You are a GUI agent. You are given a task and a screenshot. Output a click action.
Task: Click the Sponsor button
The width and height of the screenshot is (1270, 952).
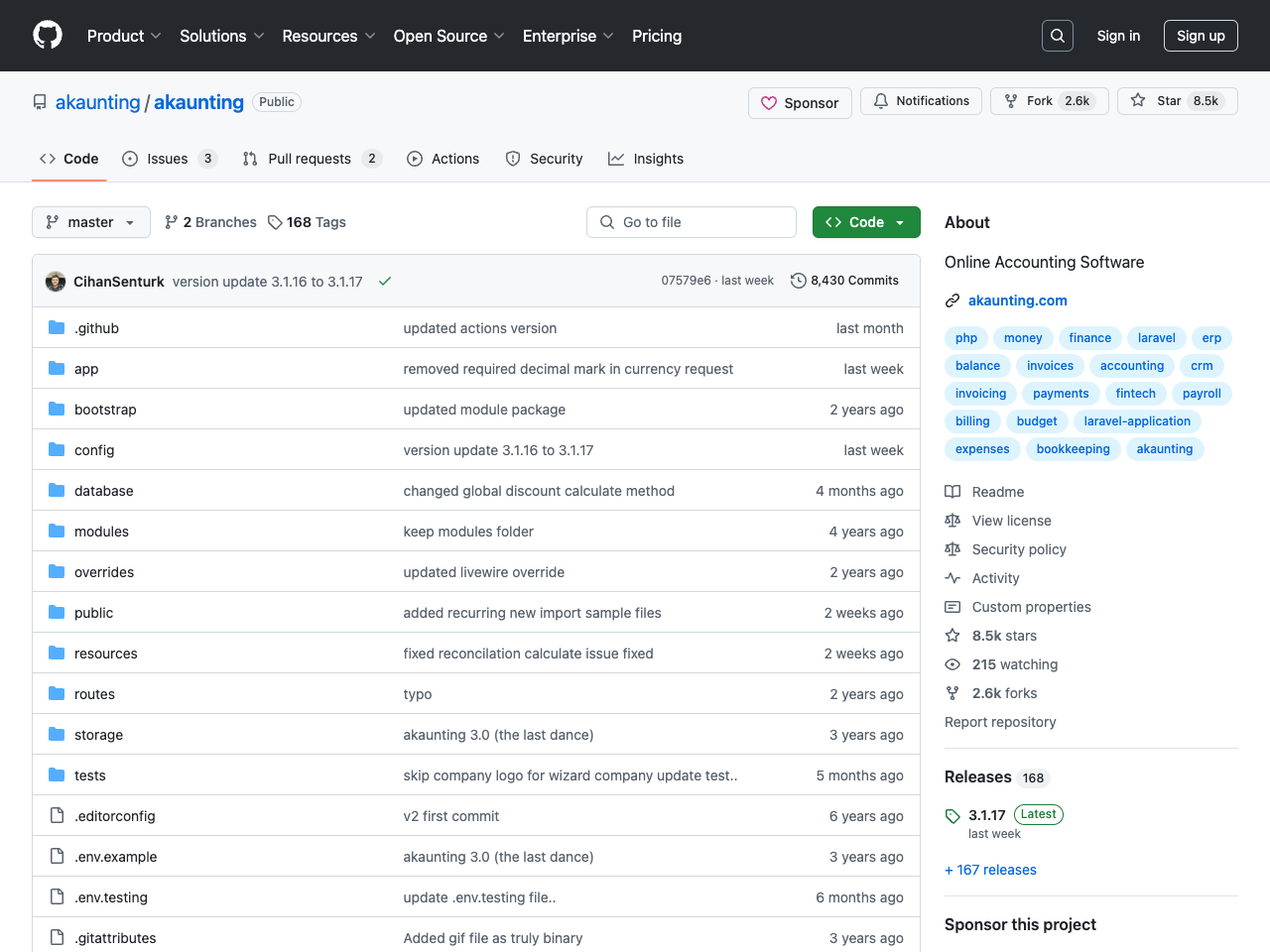800,103
